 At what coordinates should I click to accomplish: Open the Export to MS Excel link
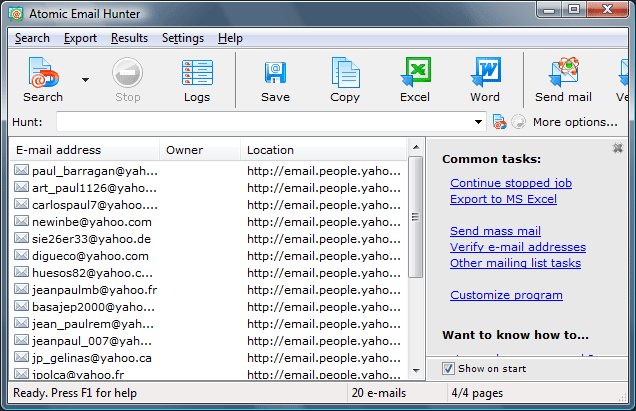(503, 199)
